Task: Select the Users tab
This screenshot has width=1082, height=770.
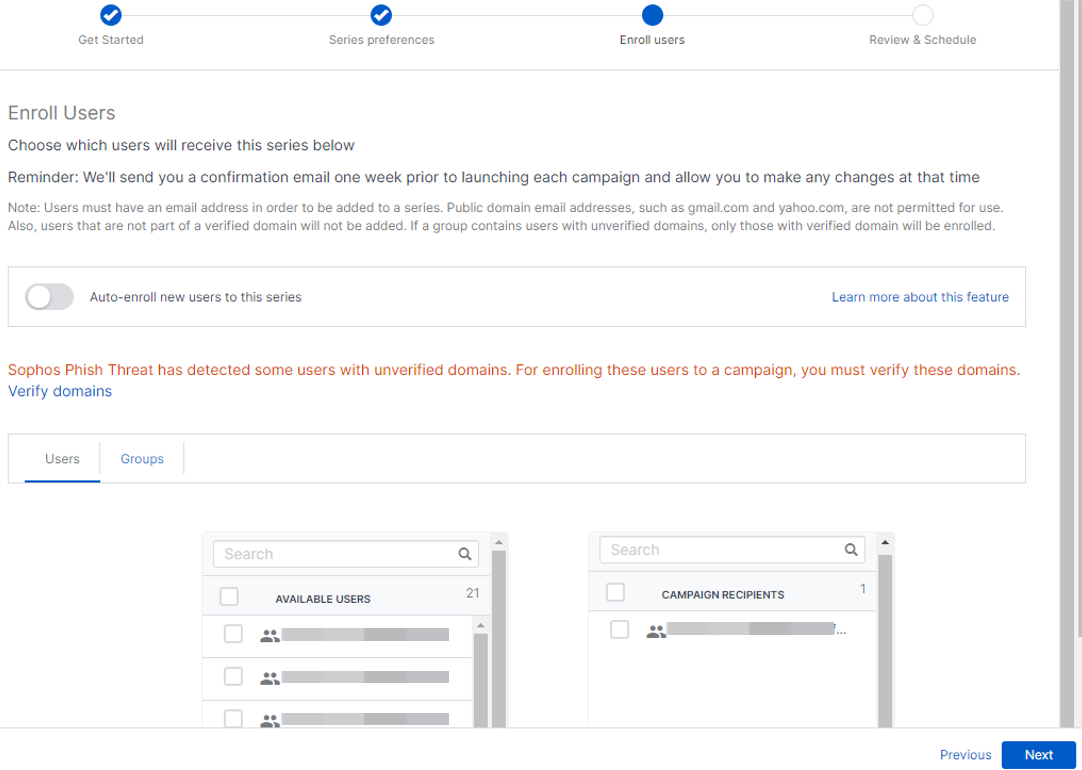Action: click(x=62, y=459)
